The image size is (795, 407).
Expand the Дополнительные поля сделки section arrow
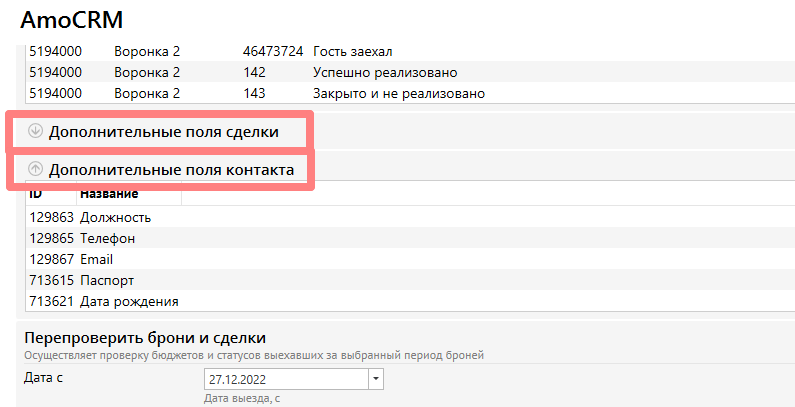coord(35,131)
